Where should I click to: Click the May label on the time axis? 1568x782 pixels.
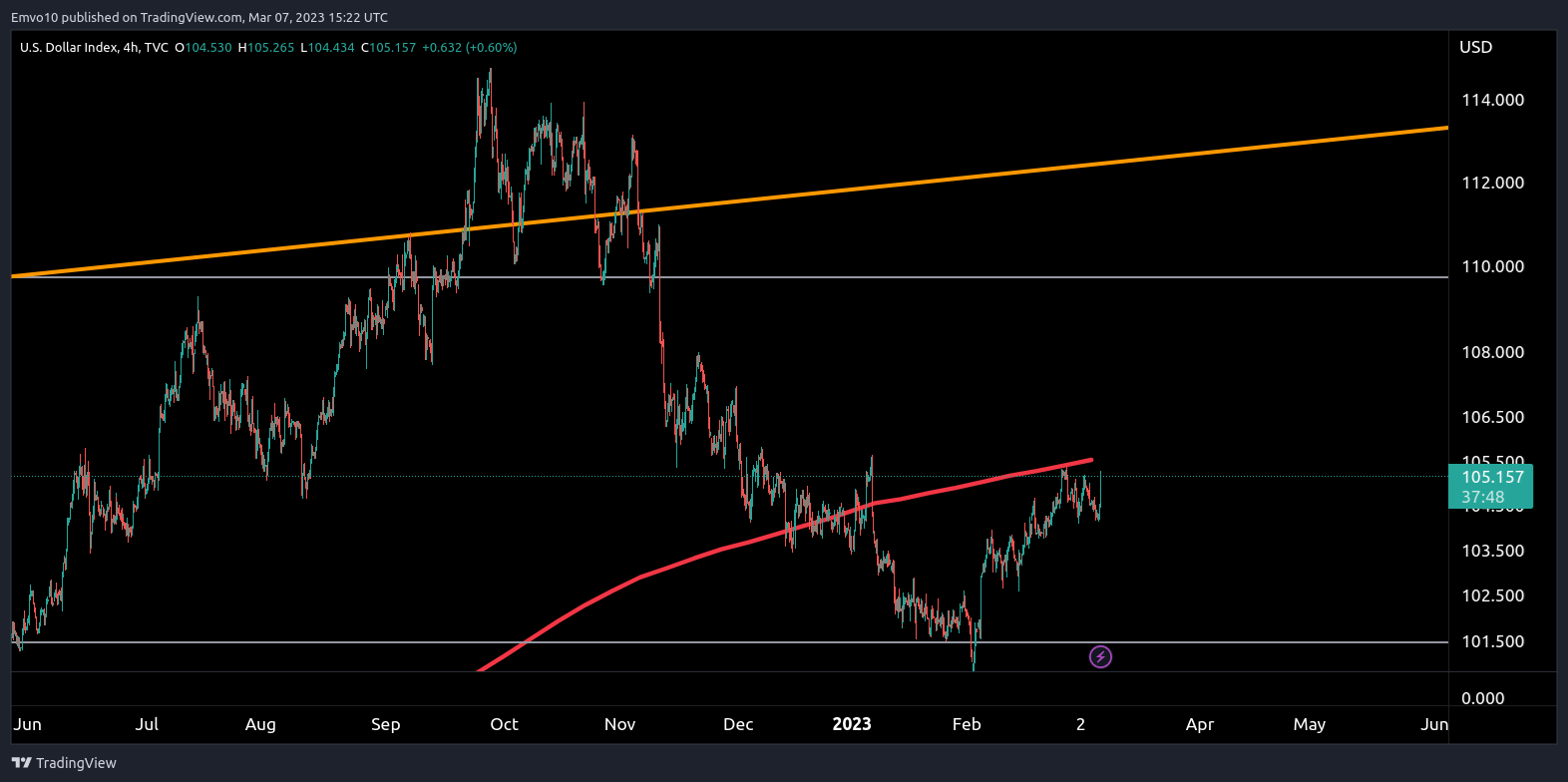pyautogui.click(x=1310, y=724)
